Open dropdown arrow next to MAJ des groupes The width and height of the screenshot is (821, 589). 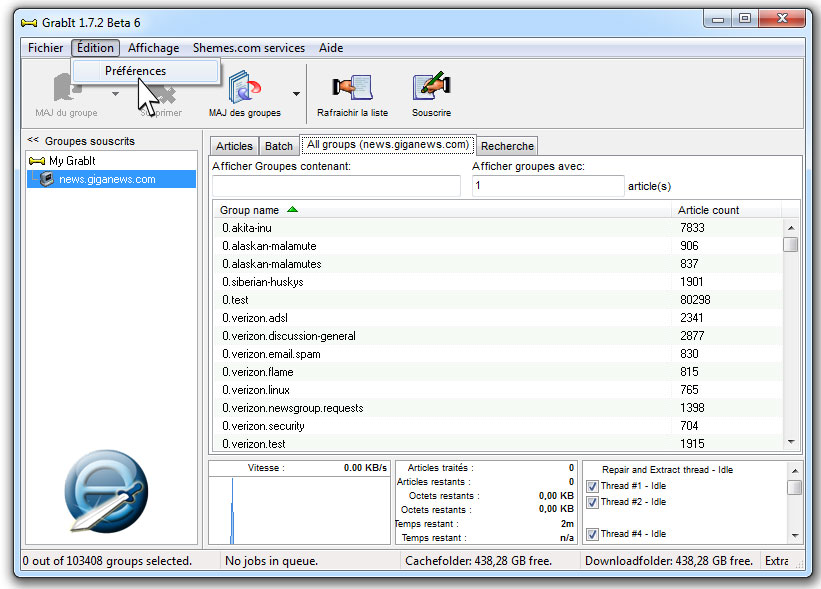(x=296, y=94)
